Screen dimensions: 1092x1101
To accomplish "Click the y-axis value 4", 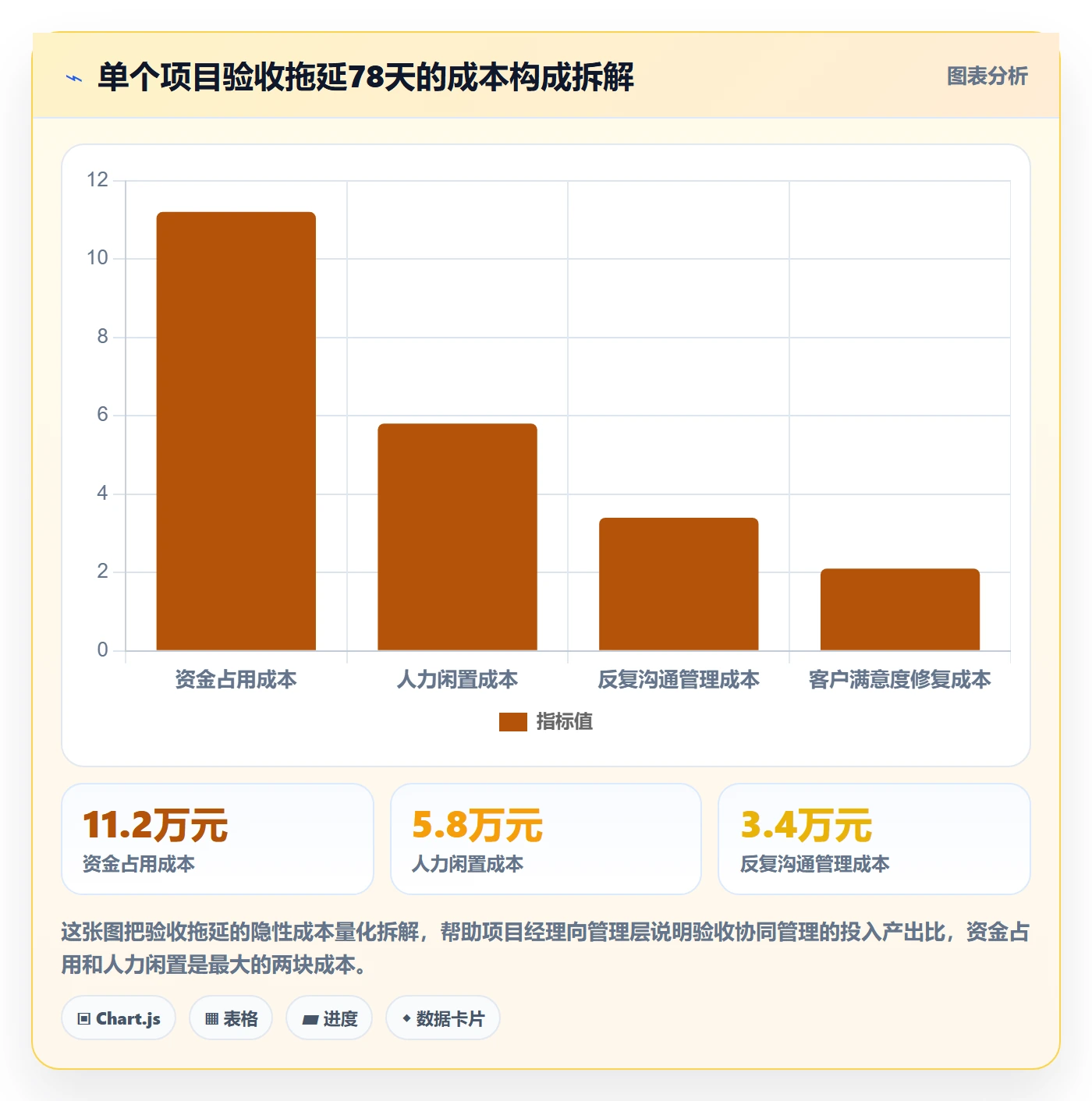I will click(102, 494).
